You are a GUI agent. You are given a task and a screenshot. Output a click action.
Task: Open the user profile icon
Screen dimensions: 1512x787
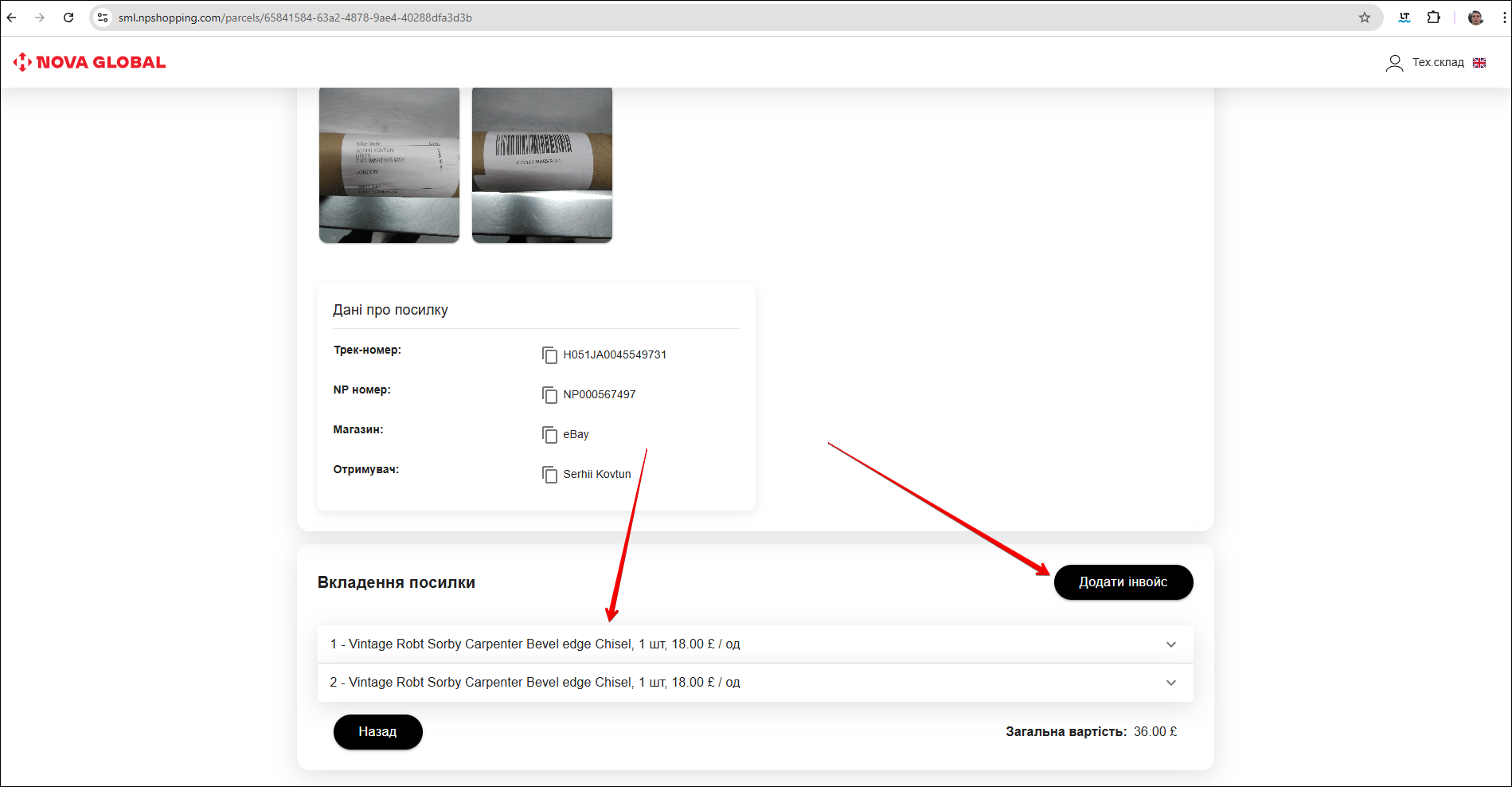point(1394,63)
